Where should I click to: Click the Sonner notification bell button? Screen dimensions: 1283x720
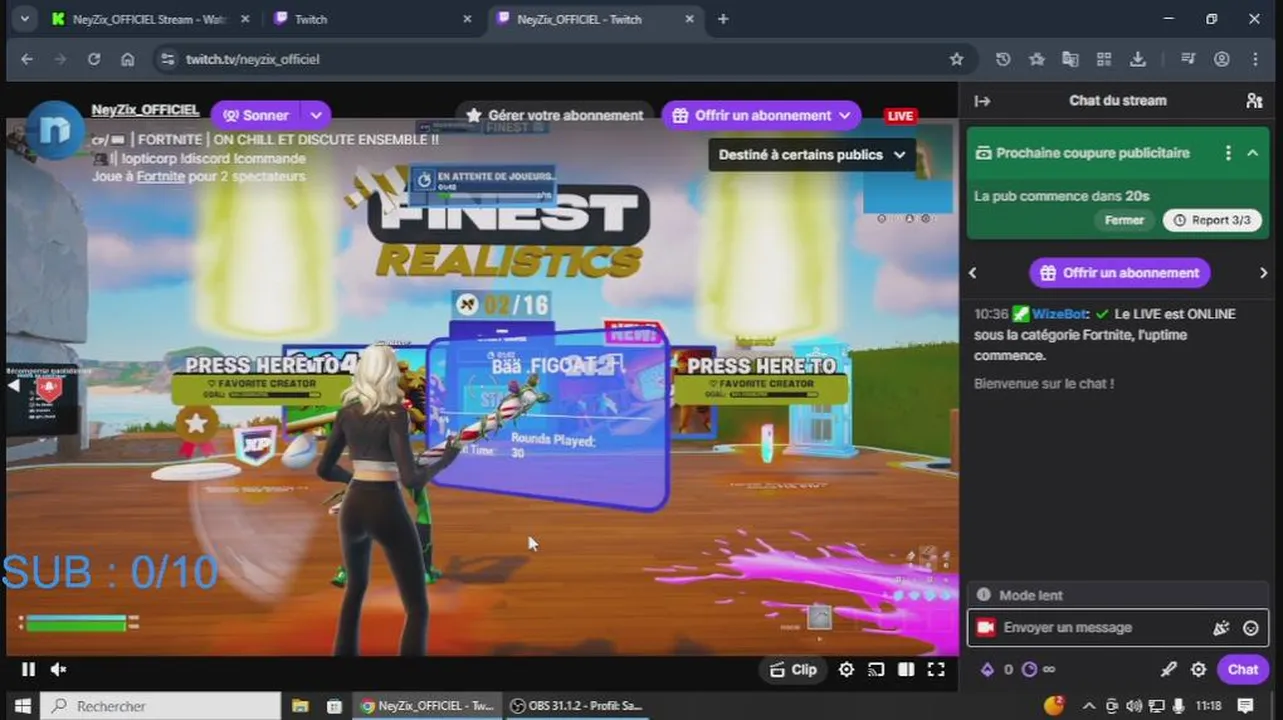[255, 116]
